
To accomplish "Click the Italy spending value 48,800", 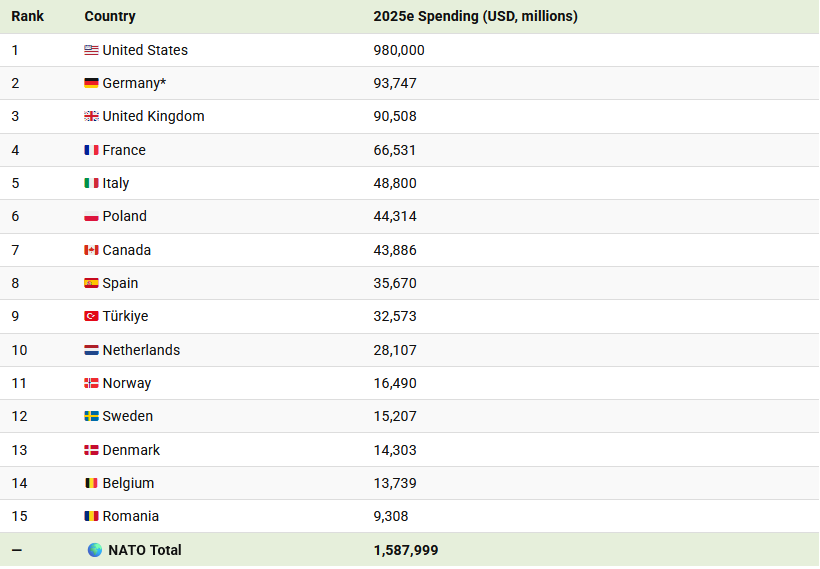I will point(395,183).
